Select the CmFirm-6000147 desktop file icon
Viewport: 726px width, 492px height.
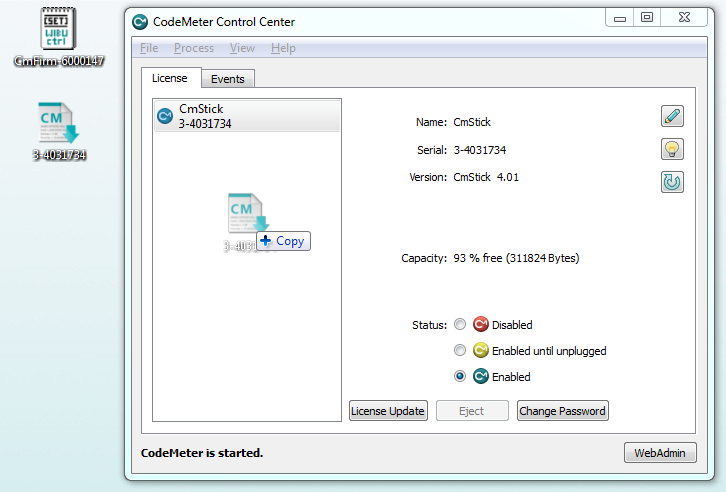coord(58,37)
